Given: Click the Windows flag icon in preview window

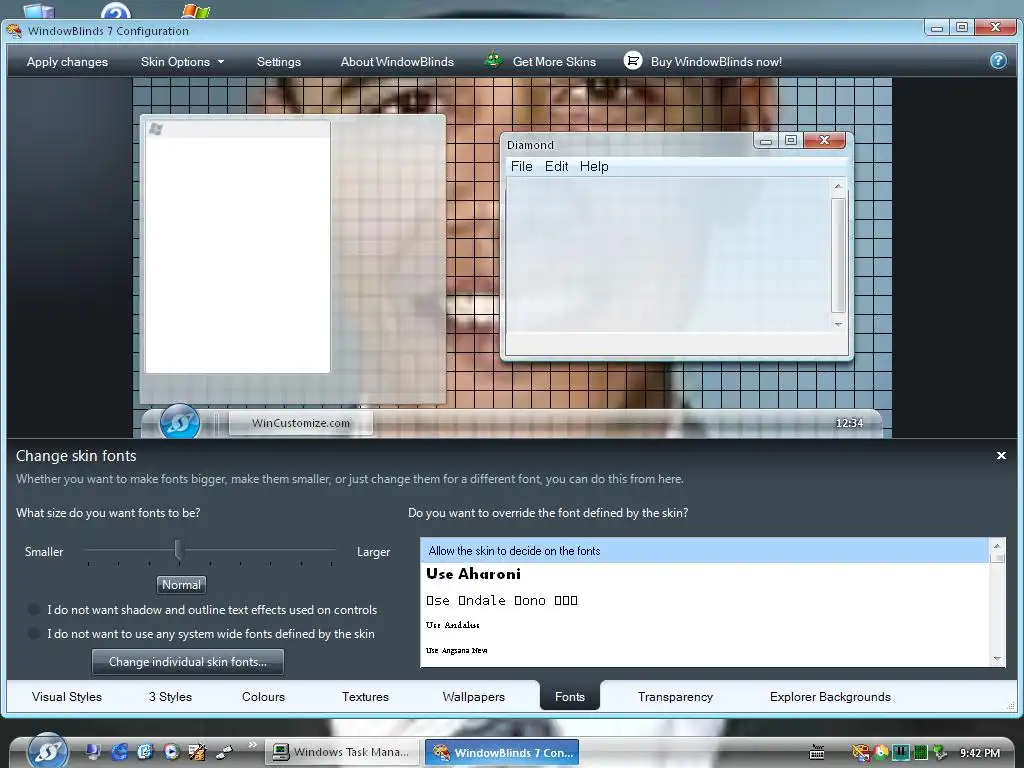Looking at the screenshot, I should pos(155,129).
